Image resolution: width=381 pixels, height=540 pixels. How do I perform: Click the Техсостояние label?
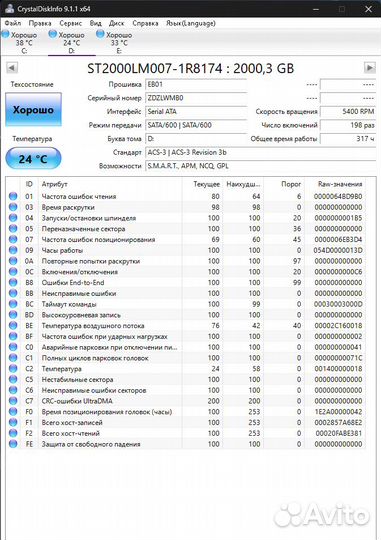click(x=32, y=84)
